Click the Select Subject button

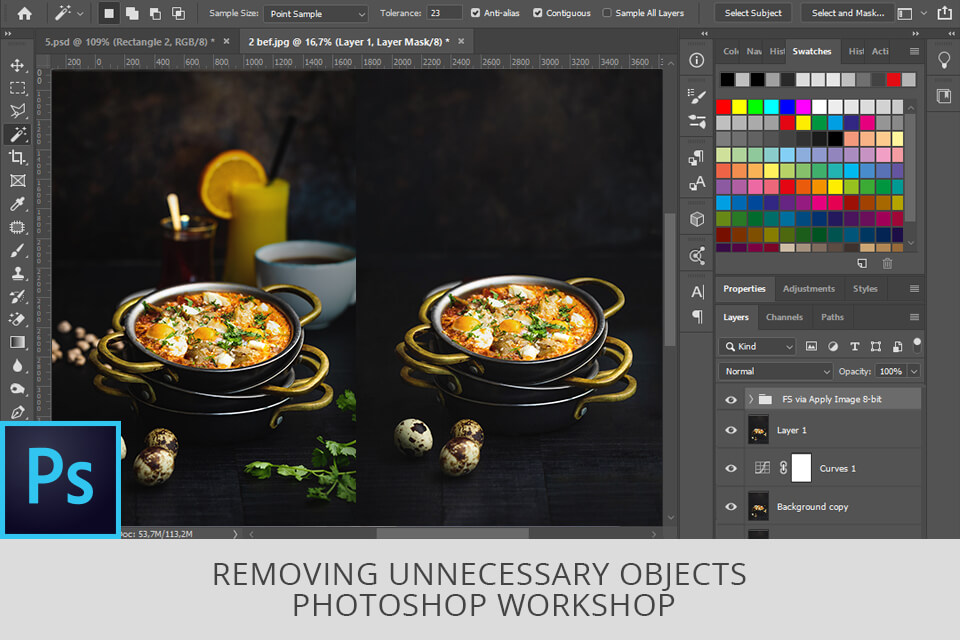(x=752, y=13)
